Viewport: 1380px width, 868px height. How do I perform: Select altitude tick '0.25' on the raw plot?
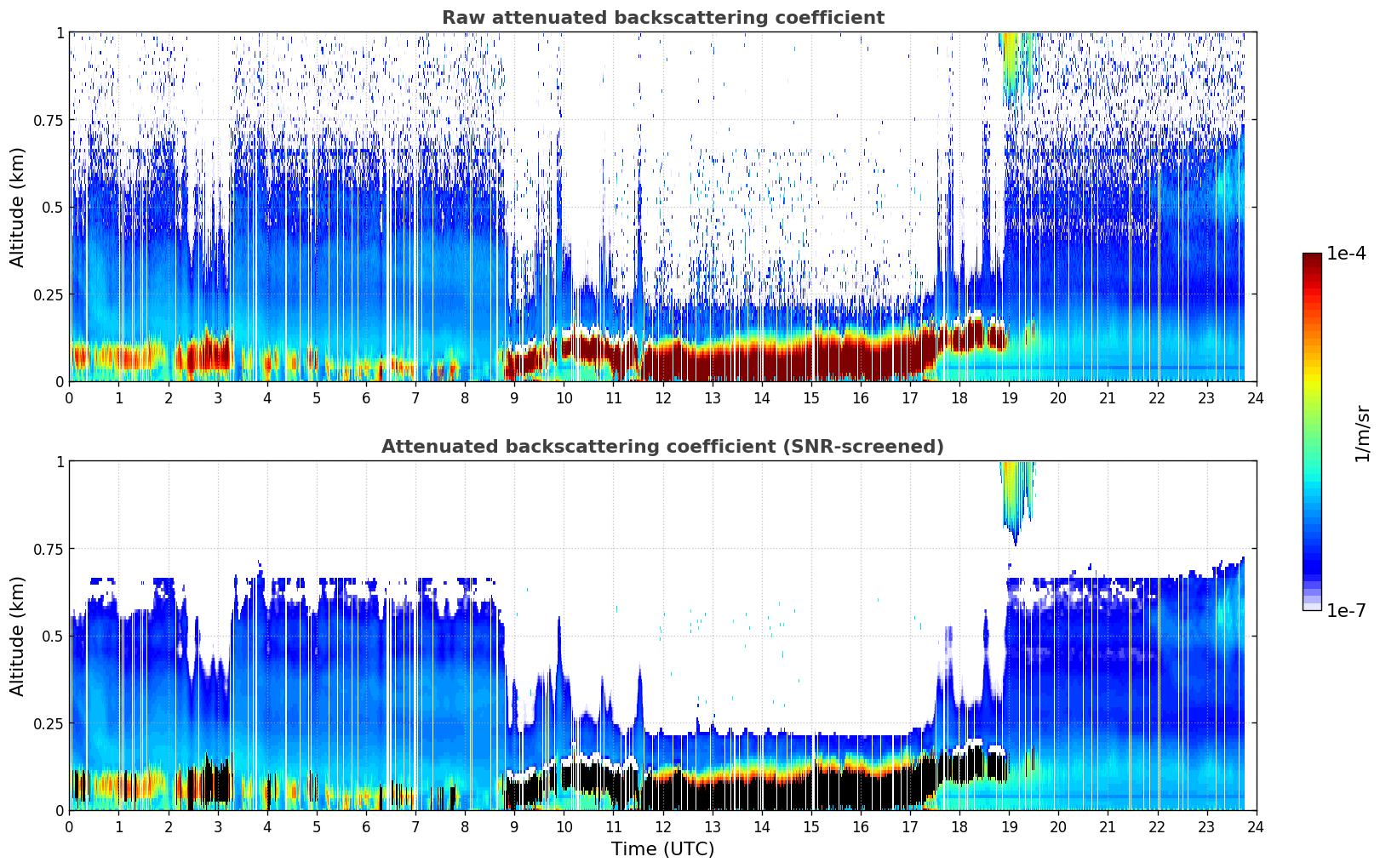49,294
